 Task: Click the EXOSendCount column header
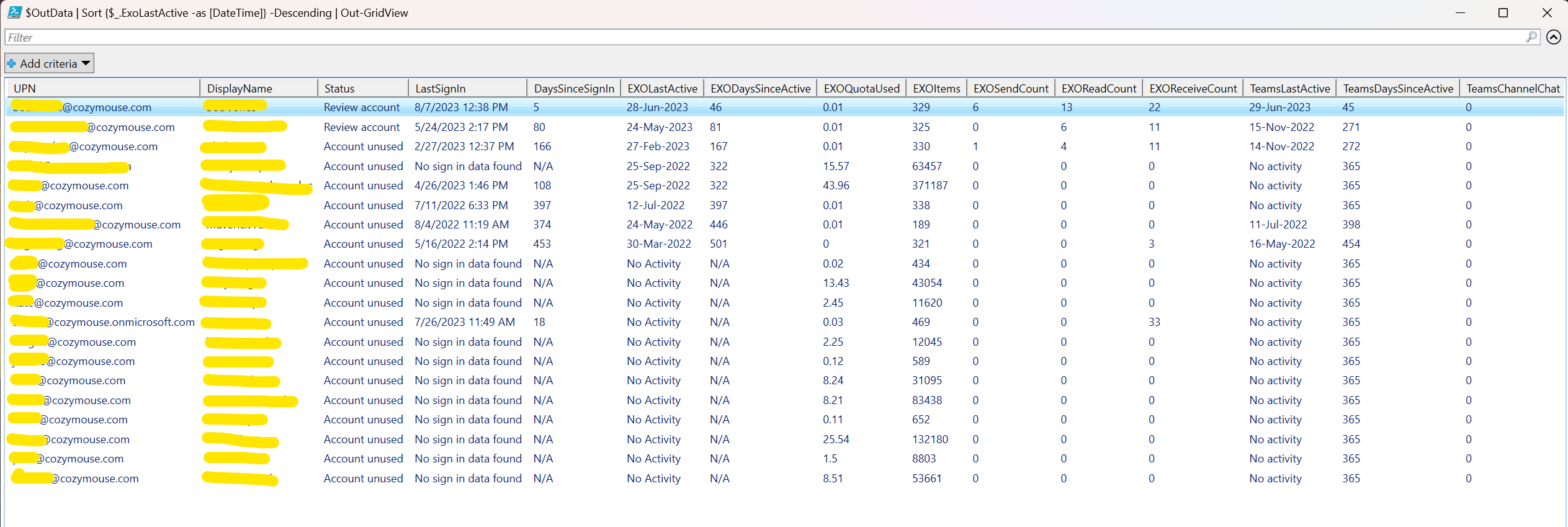1011,88
